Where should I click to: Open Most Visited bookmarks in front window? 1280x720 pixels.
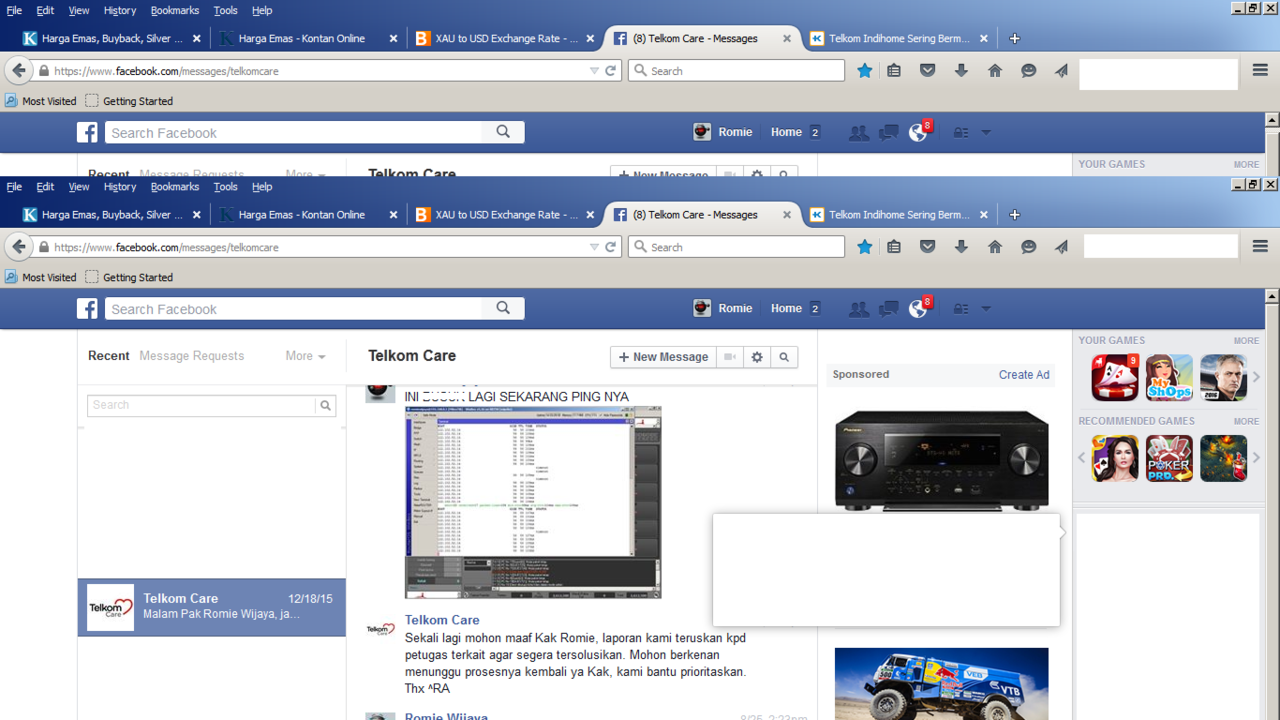[41, 277]
